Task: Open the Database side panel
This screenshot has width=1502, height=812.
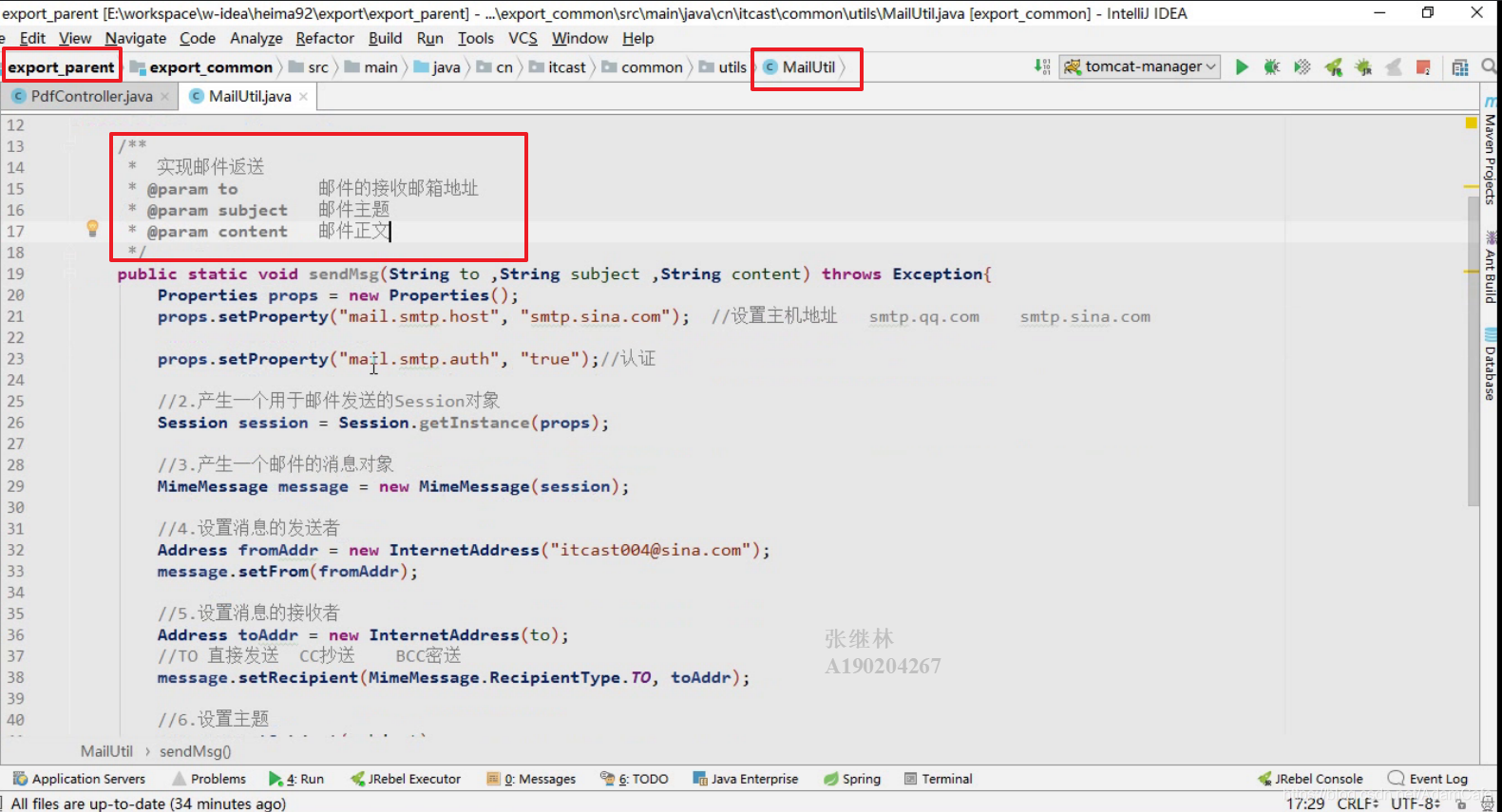Action: click(x=1491, y=365)
